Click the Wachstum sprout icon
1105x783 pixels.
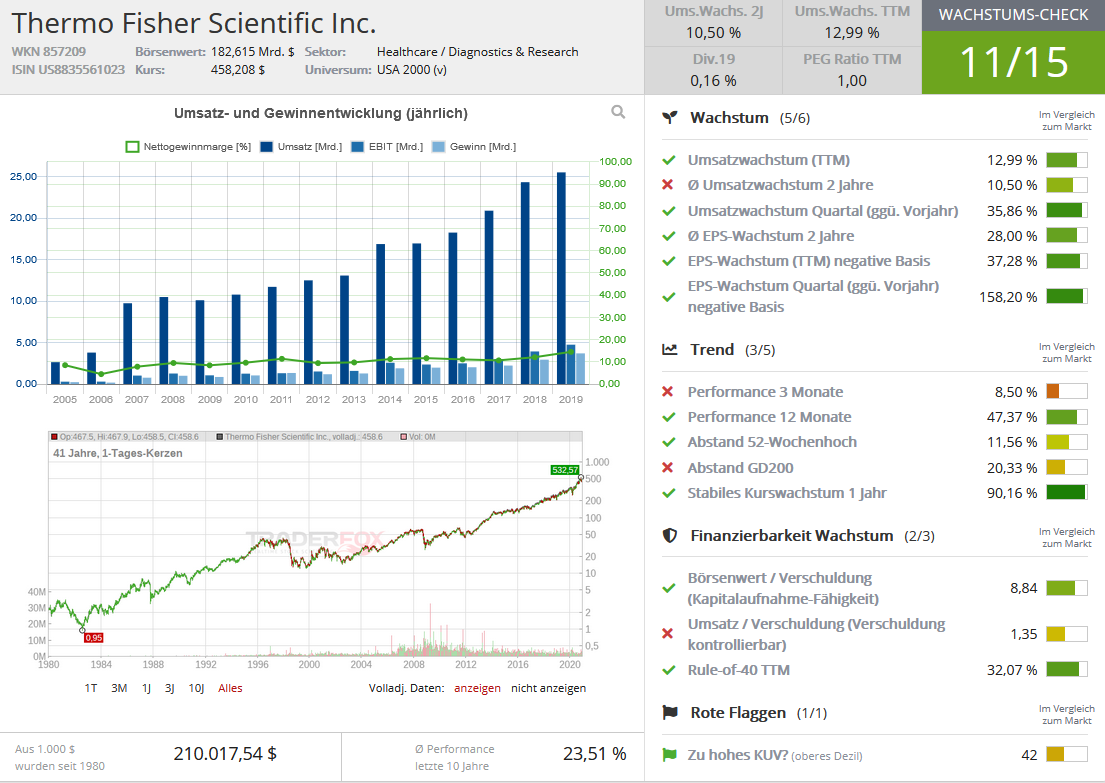[x=669, y=118]
